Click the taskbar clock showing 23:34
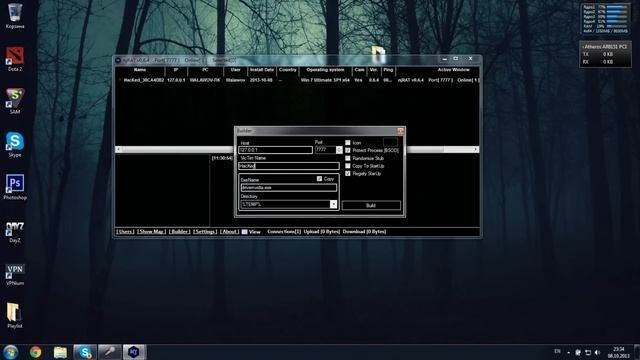Image resolution: width=640 pixels, height=360 pixels. 618,352
